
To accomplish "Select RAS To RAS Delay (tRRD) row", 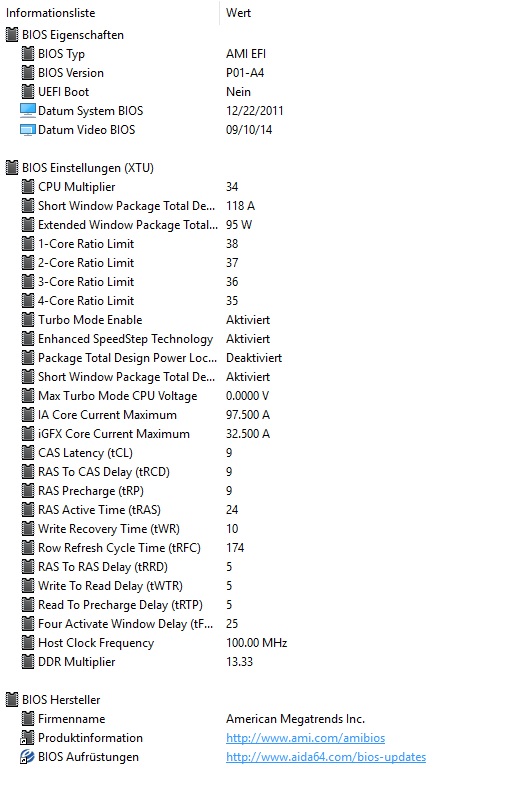I will [103, 566].
